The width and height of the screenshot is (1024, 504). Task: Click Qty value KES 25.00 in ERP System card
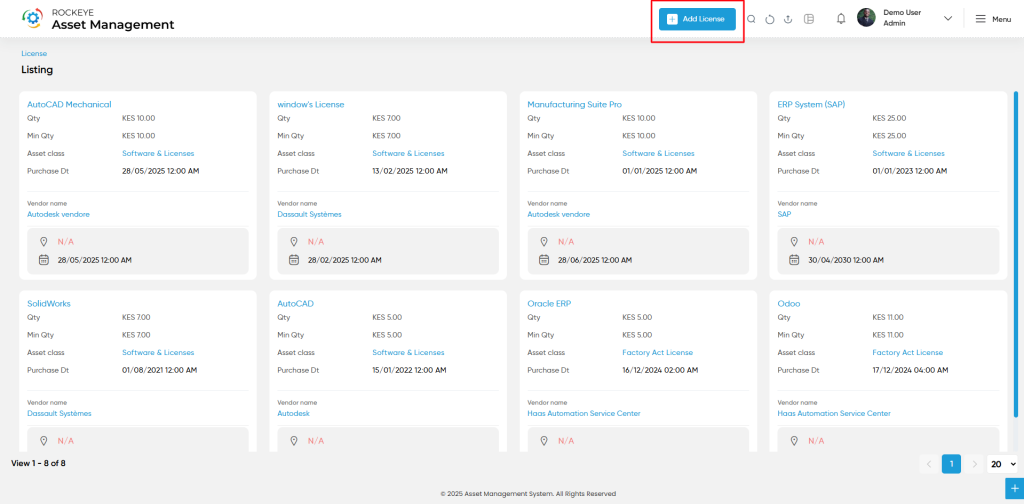(889, 118)
